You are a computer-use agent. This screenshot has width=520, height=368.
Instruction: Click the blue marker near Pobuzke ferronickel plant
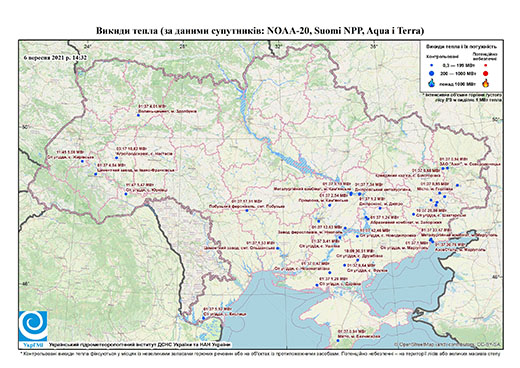pyautogui.click(x=247, y=210)
